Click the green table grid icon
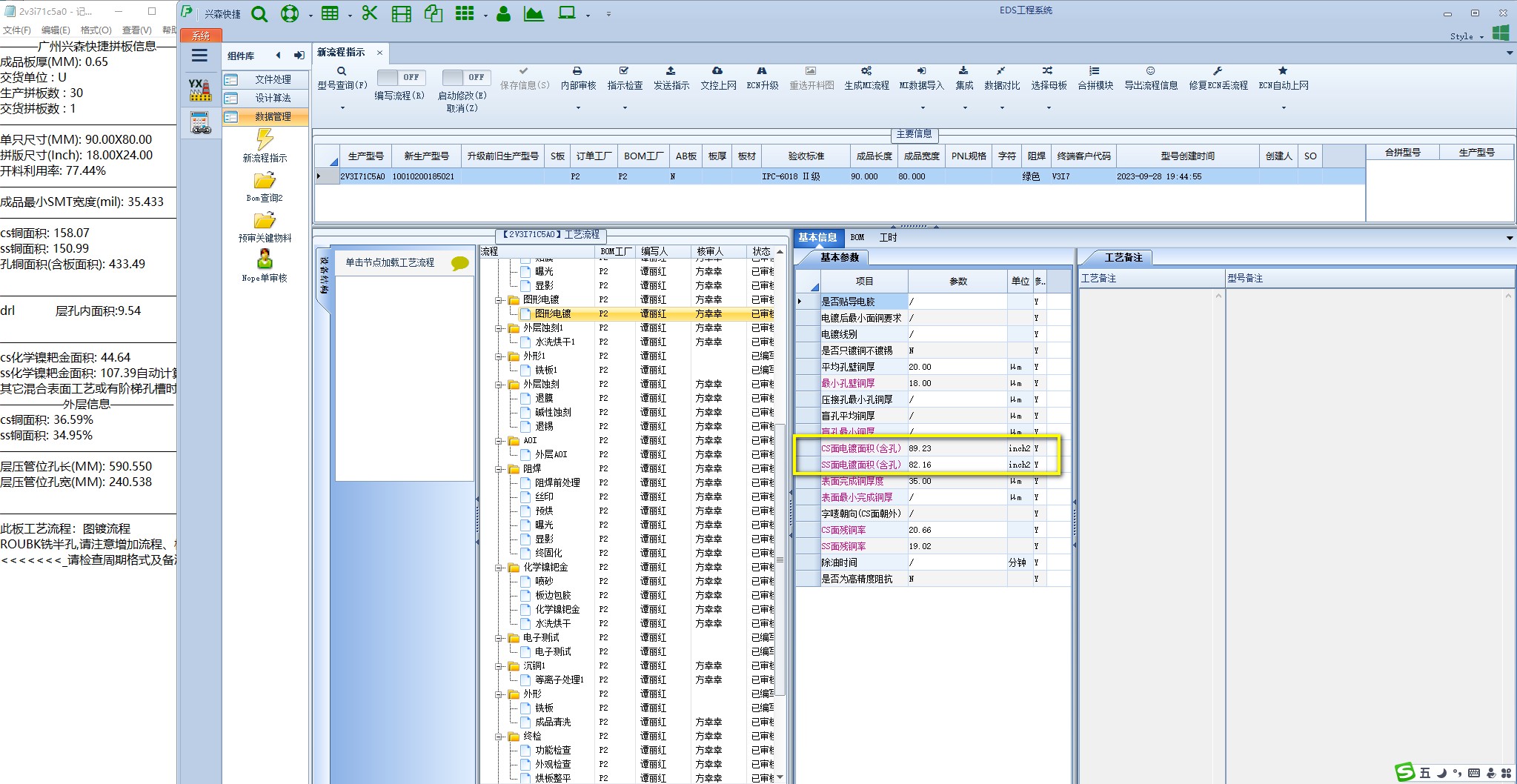This screenshot has width=1517, height=784. 330,13
